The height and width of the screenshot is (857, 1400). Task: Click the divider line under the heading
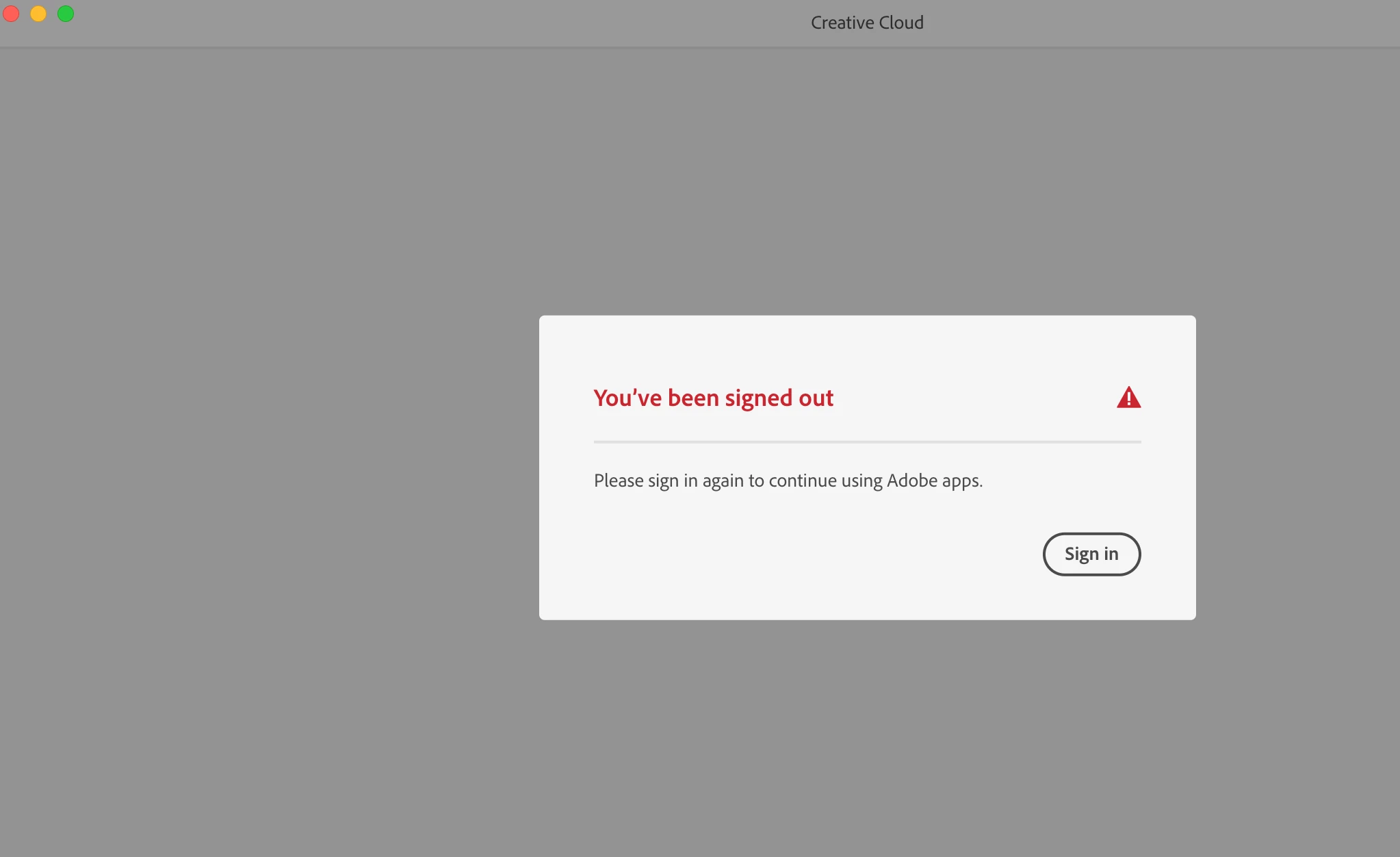[867, 442]
